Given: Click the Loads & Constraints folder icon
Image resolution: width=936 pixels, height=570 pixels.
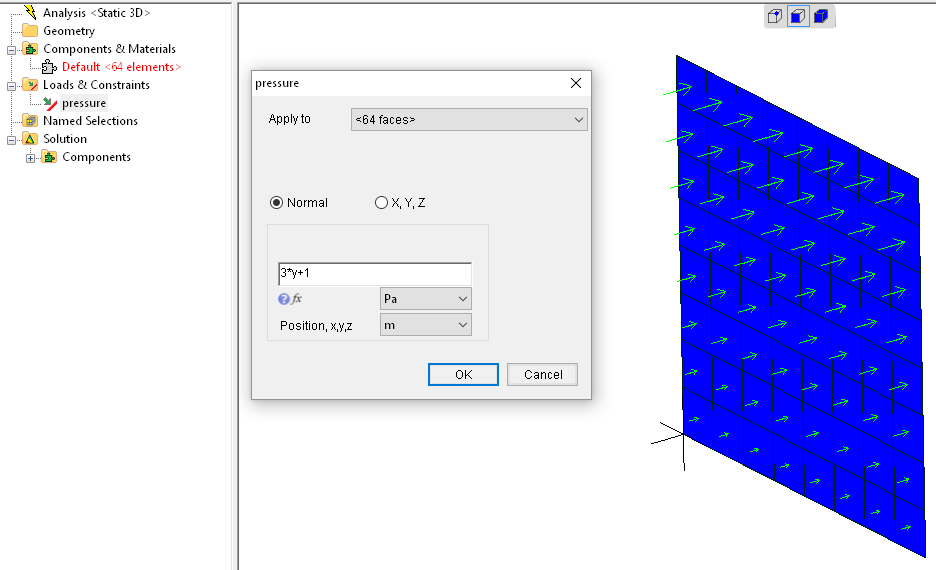Looking at the screenshot, I should point(30,85).
